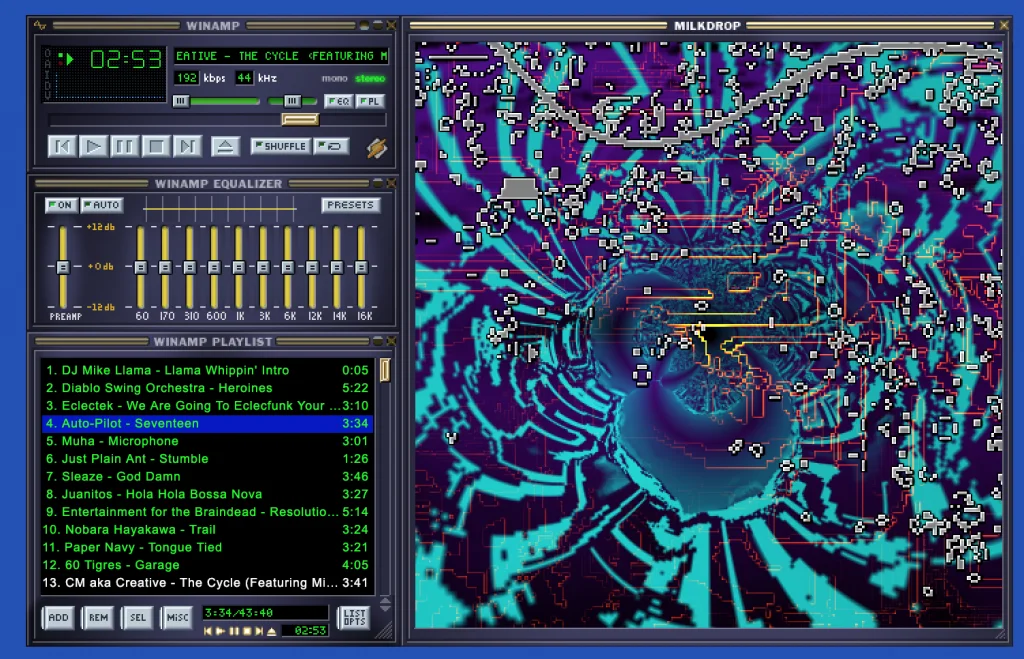Click the balance slider in main window

point(292,101)
